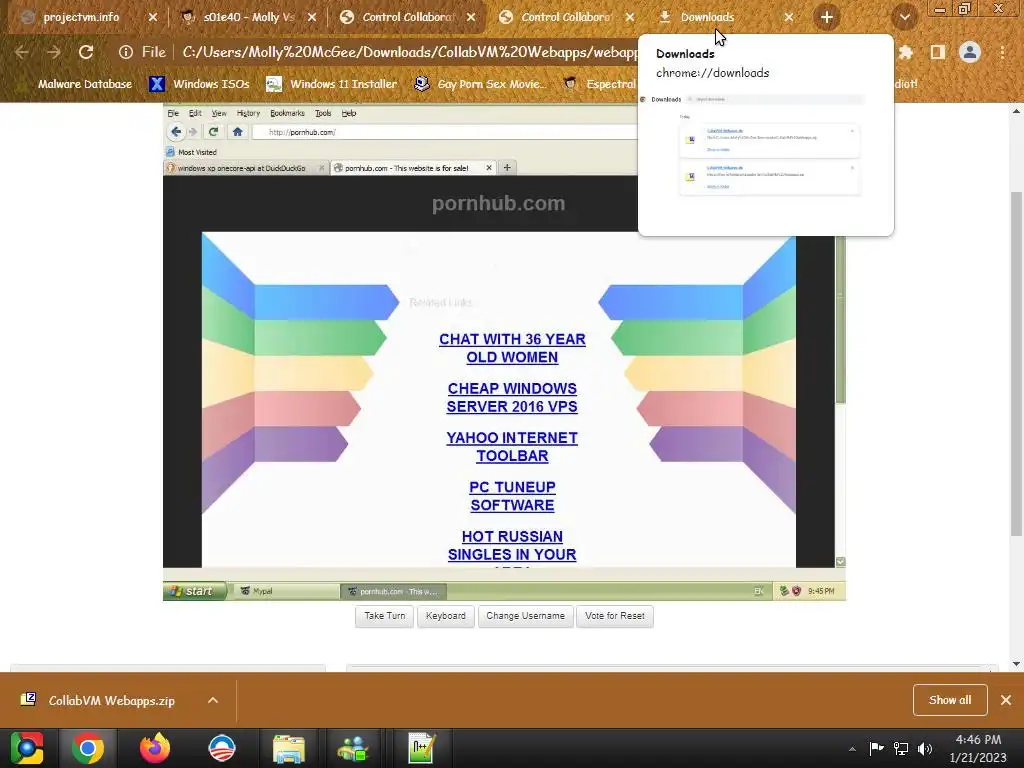Image resolution: width=1024 pixels, height=768 pixels.
Task: Click PC Tuneup Software link
Action: tap(512, 496)
